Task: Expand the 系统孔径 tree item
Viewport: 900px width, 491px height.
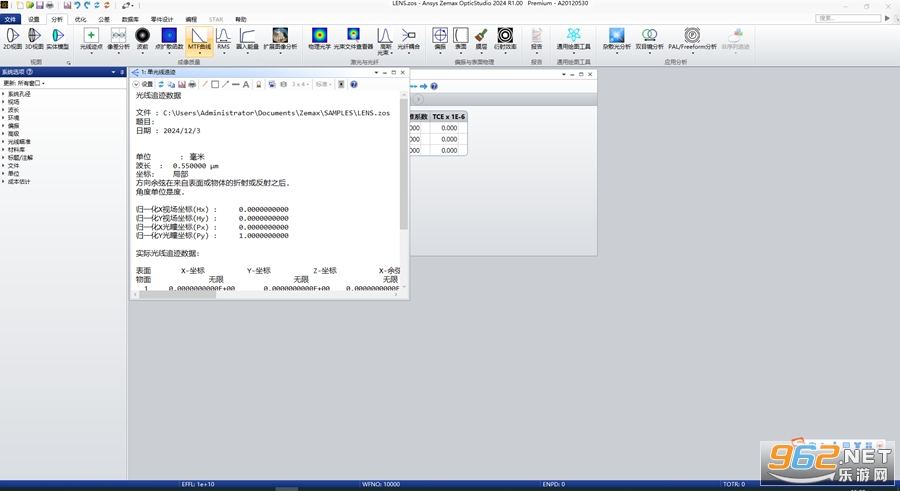Action: tap(3, 94)
